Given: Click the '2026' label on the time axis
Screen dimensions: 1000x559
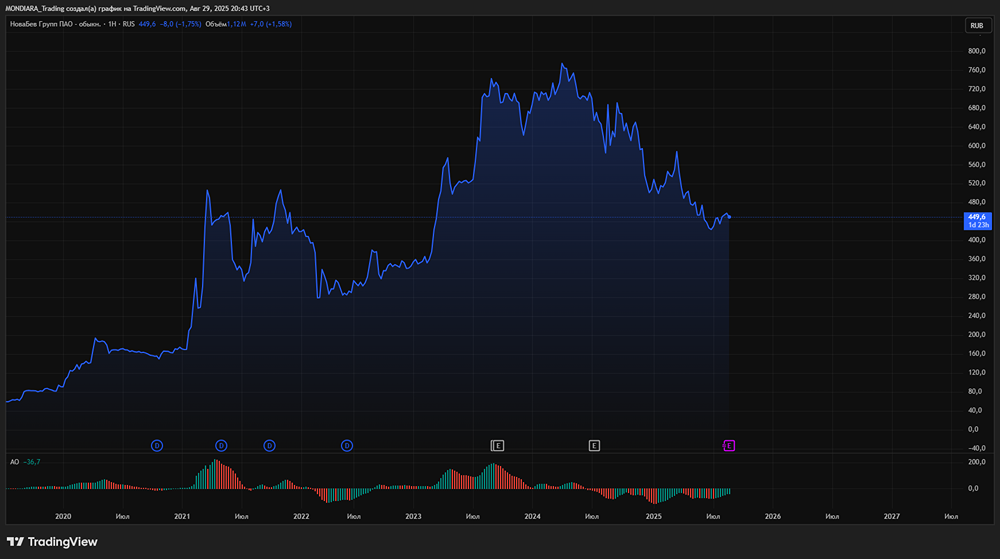Looking at the screenshot, I should click(772, 516).
